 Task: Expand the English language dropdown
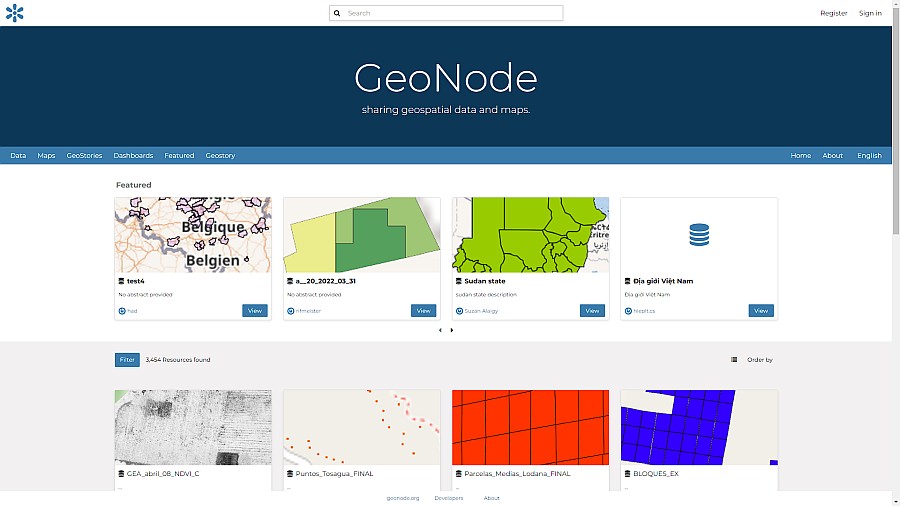click(869, 156)
